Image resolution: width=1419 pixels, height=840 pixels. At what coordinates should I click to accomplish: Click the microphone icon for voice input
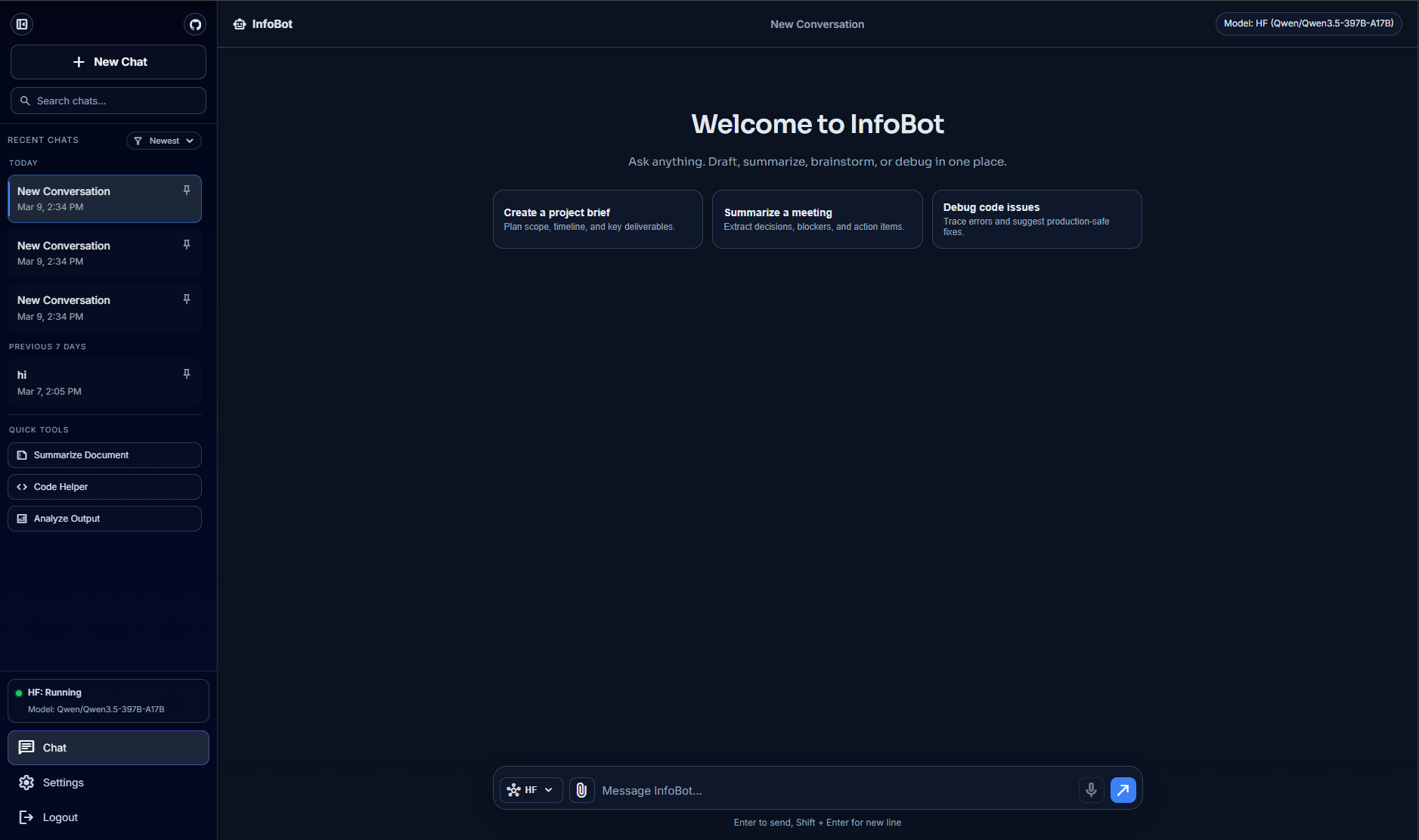1091,789
